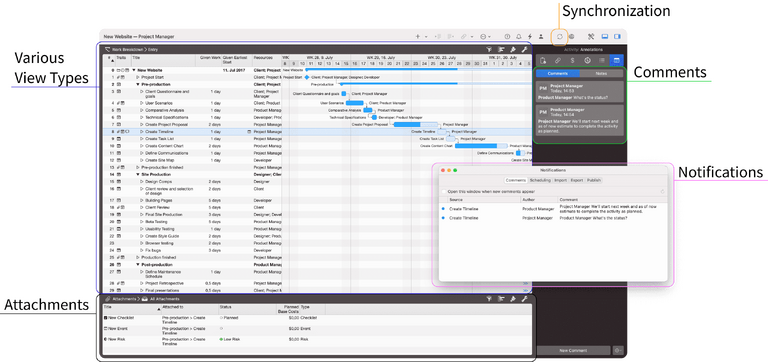The image size is (768, 362).
Task: Select Comments tab in Notifications window
Action: coord(515,180)
